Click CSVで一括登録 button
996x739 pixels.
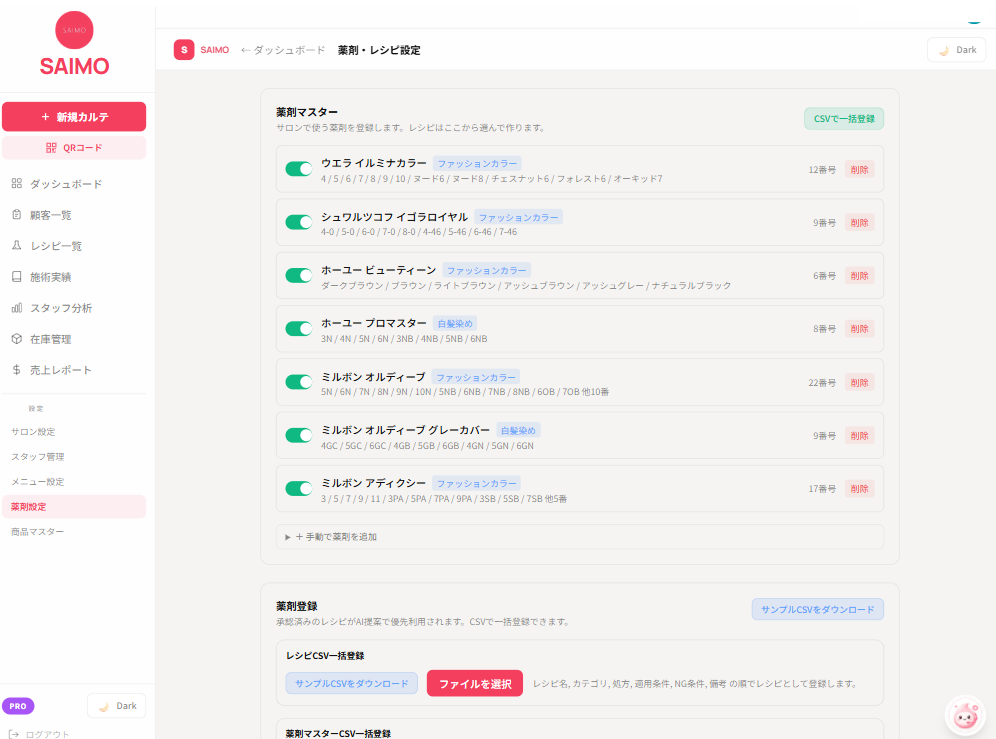(x=844, y=119)
